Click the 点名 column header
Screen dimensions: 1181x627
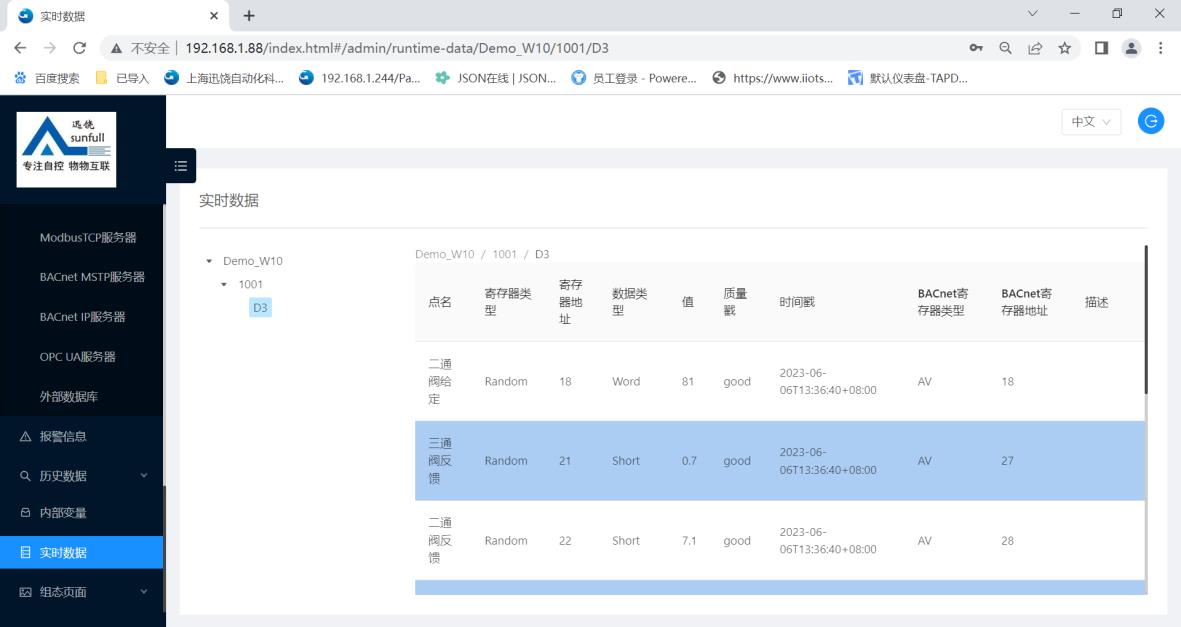(x=440, y=302)
